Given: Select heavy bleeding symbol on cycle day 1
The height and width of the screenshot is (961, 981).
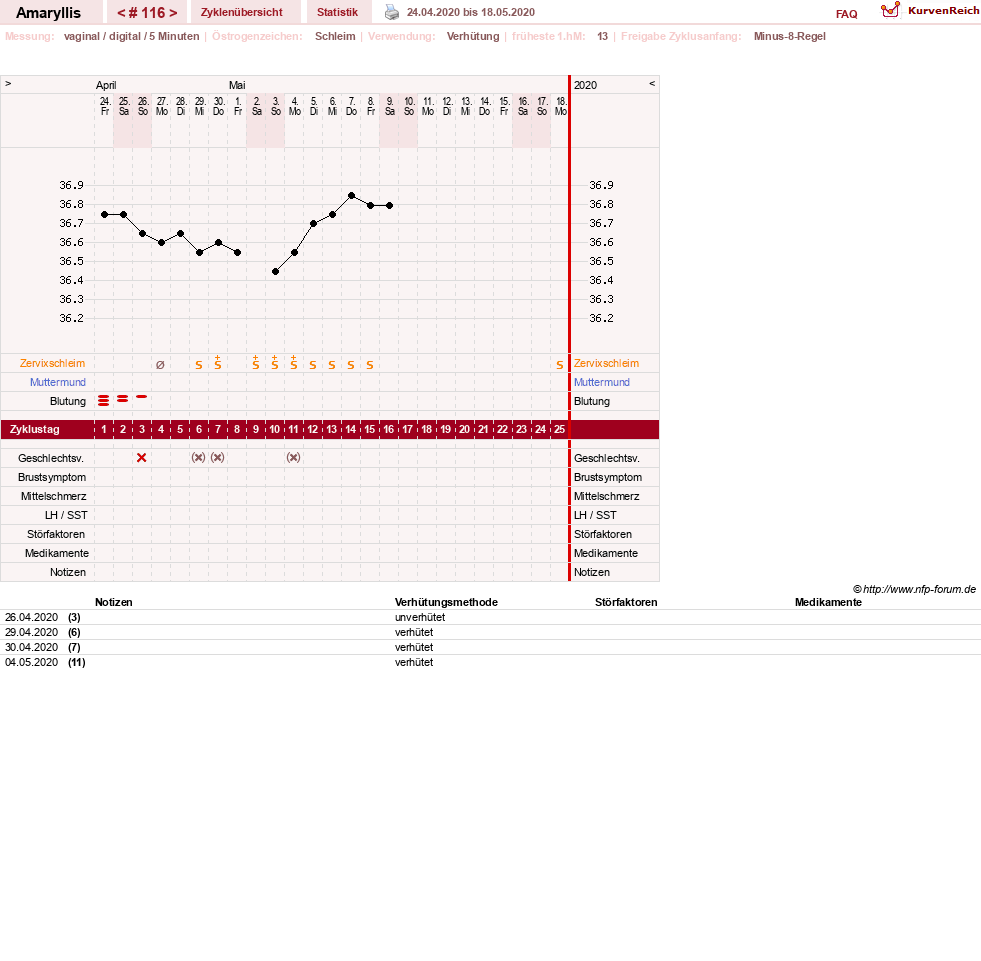Looking at the screenshot, I should (104, 400).
